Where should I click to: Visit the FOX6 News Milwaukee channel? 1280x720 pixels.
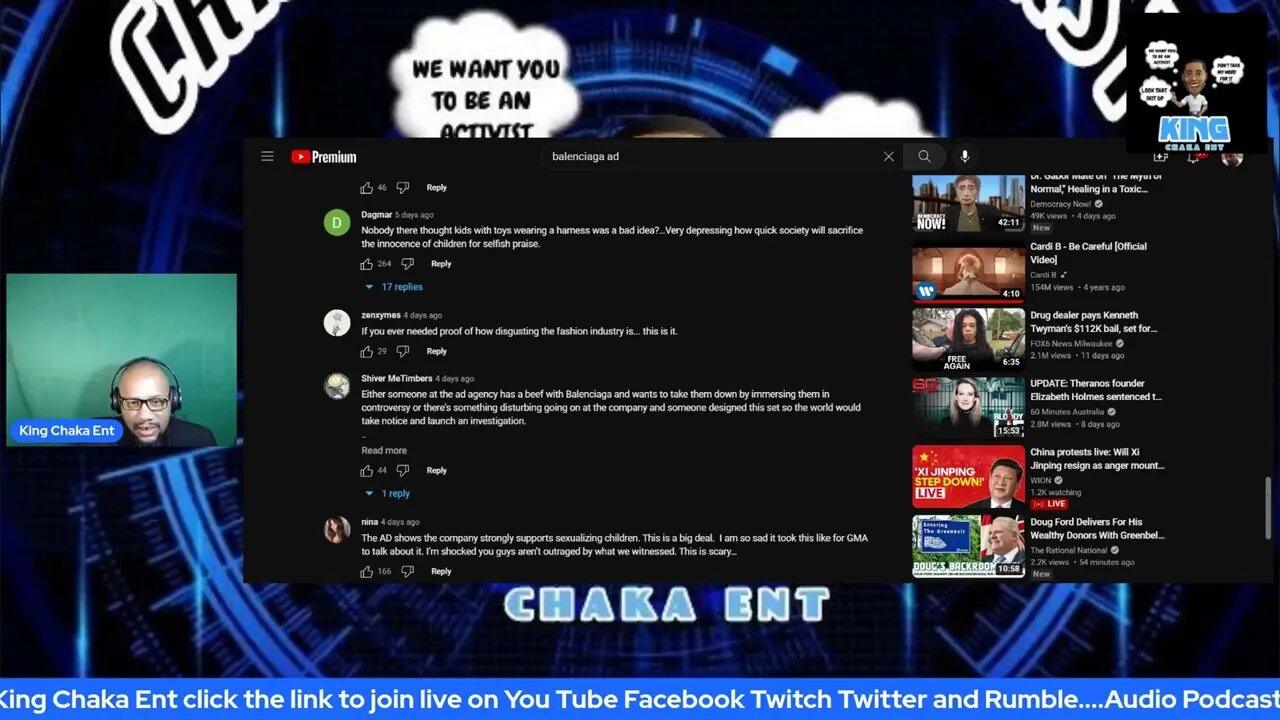pyautogui.click(x=1071, y=343)
